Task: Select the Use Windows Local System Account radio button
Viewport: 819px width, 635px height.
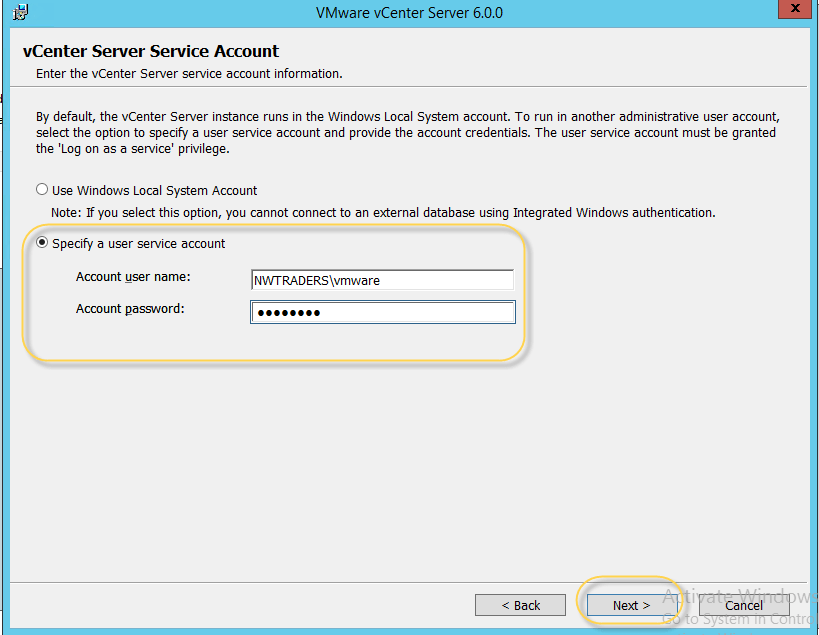Action: pos(42,190)
